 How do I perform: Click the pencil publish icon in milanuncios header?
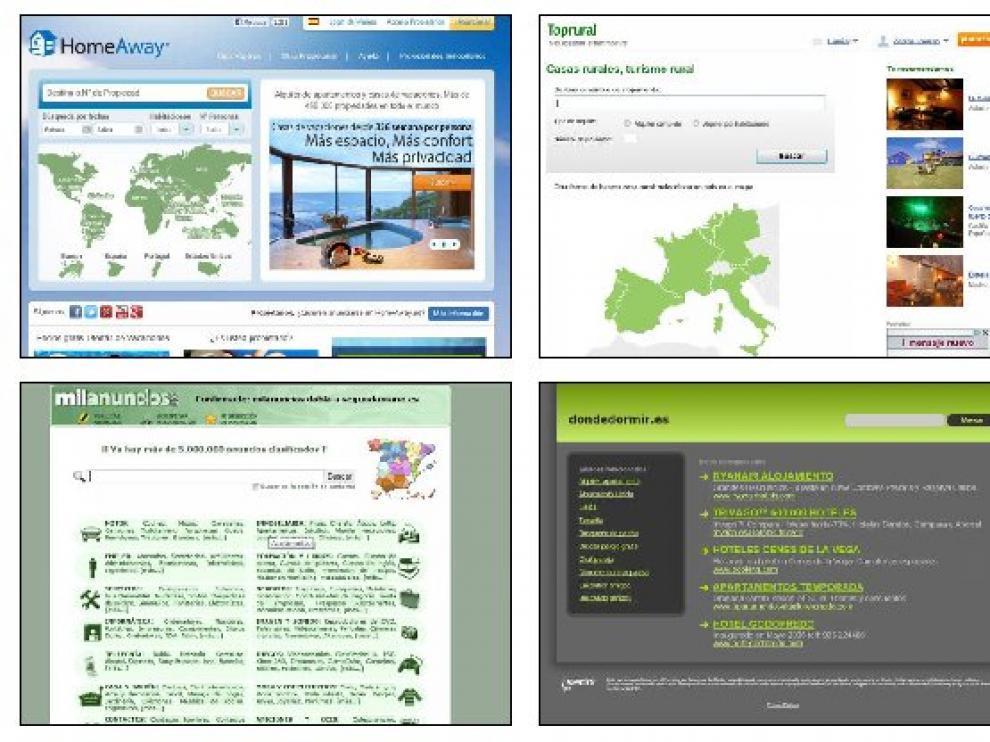(x=83, y=418)
